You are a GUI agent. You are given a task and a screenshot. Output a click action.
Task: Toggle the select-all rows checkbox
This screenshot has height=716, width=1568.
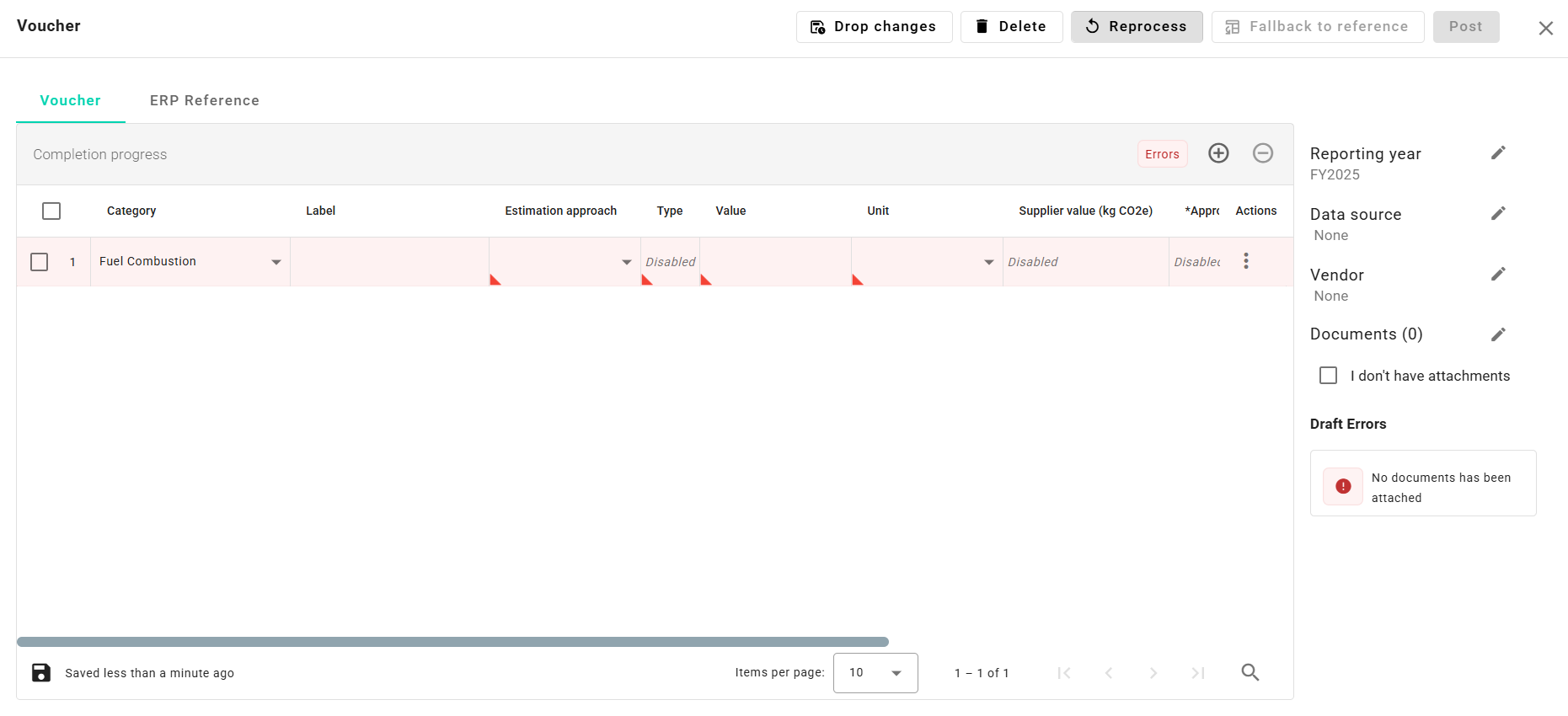click(51, 211)
